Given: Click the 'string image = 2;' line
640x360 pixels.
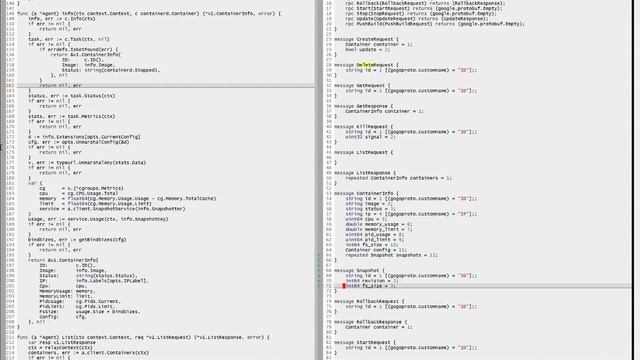Looking at the screenshot, I should click(369, 204).
